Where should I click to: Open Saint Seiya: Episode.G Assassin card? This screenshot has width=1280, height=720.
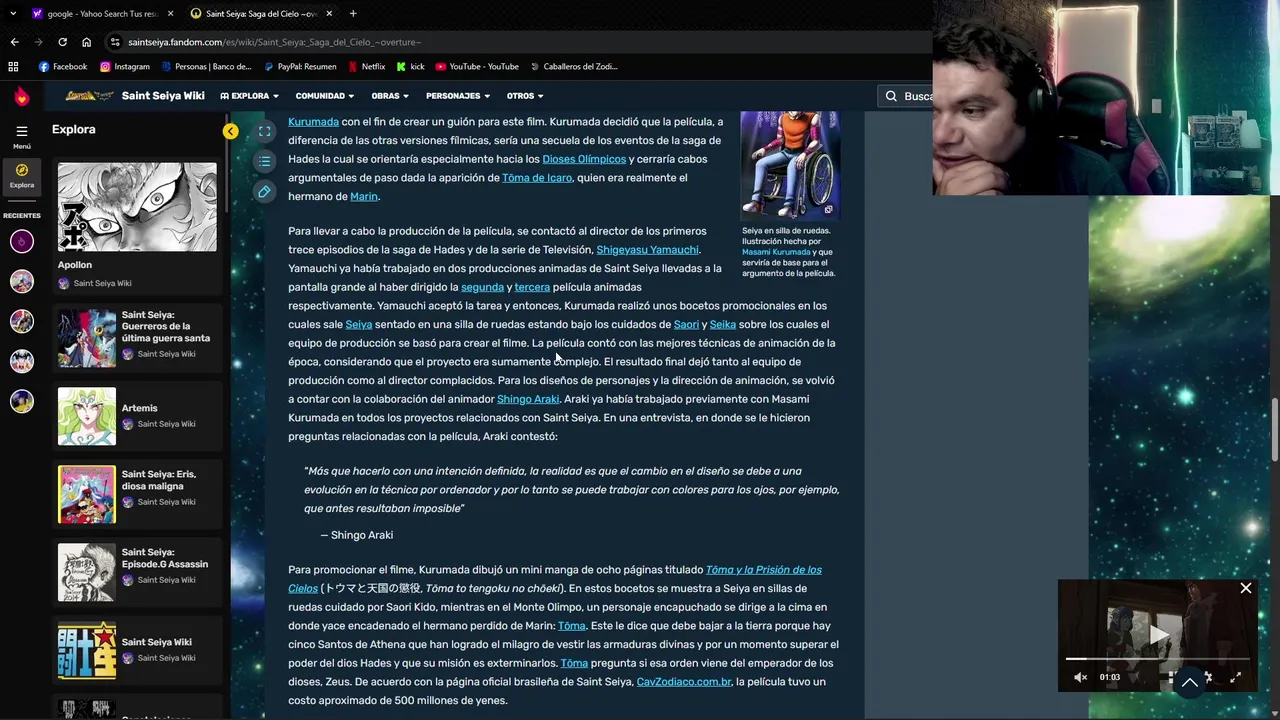point(137,572)
